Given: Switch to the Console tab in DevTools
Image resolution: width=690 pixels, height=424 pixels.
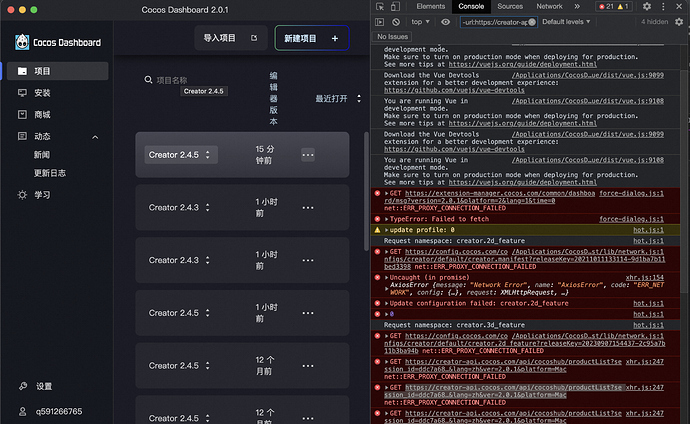Looking at the screenshot, I should coord(471,7).
